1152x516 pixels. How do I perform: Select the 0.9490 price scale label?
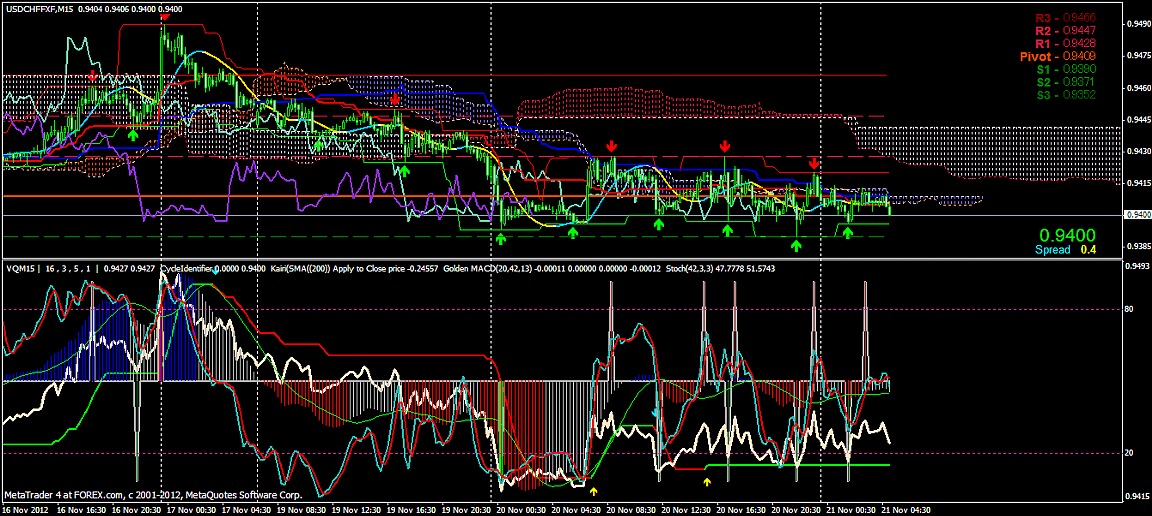pyautogui.click(x=1136, y=23)
